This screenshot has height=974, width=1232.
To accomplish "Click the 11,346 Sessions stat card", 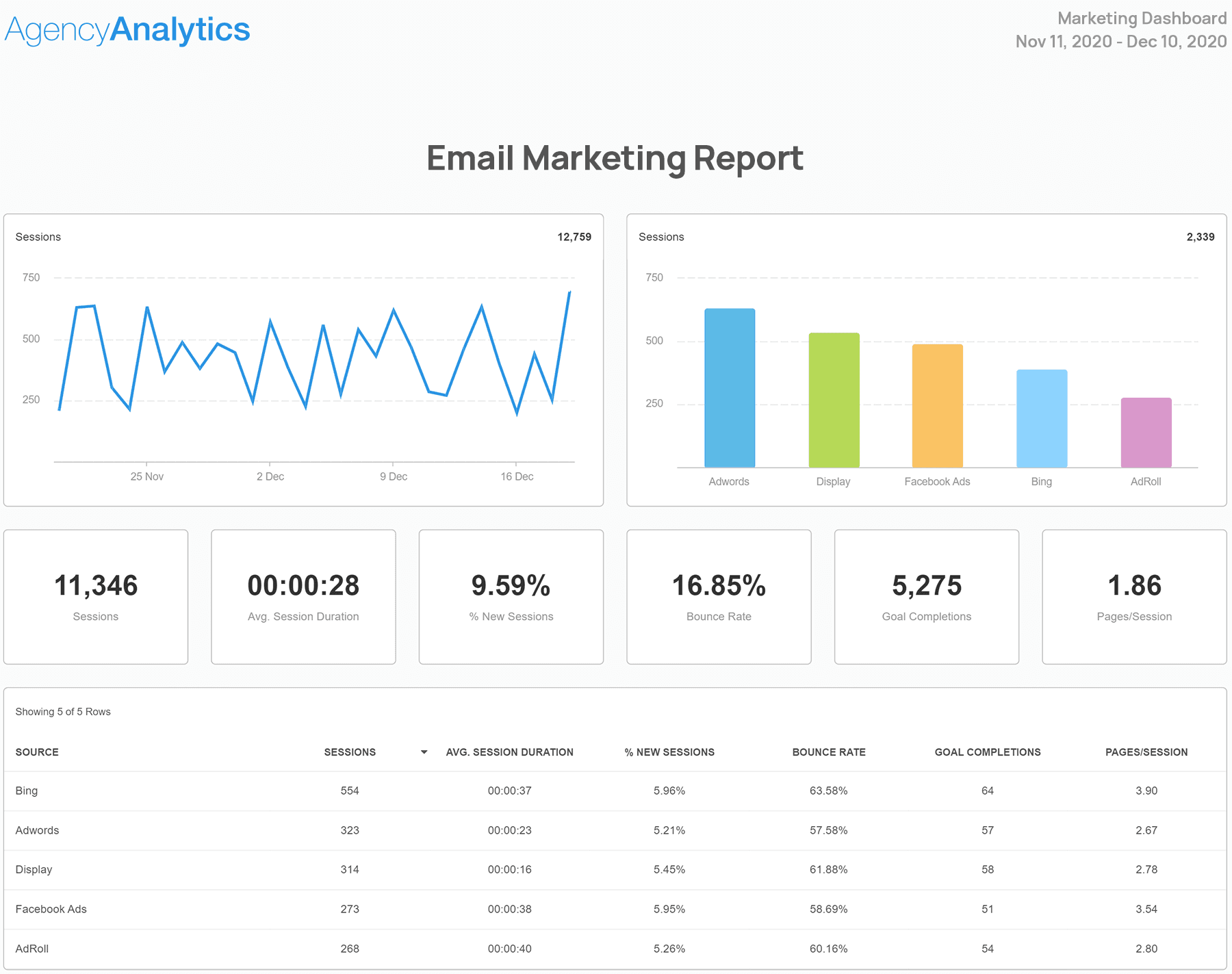I will click(x=96, y=596).
